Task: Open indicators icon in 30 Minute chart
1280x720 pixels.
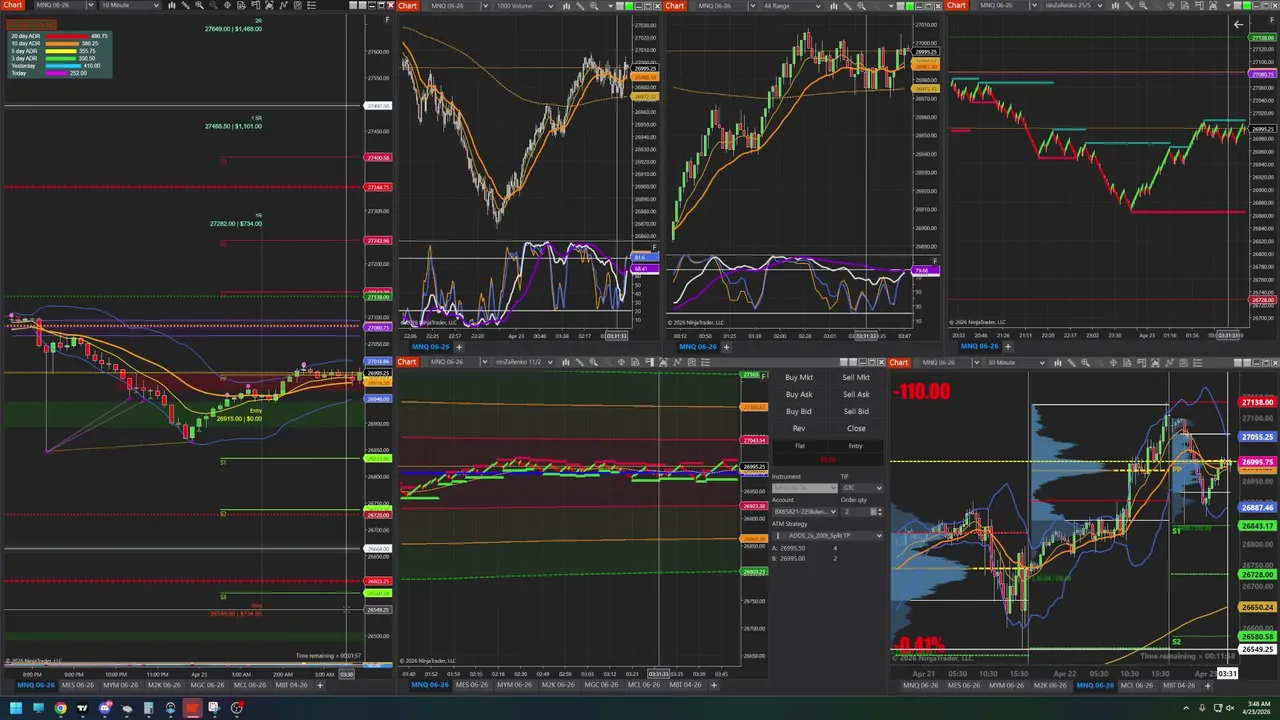Action: [x=1170, y=362]
